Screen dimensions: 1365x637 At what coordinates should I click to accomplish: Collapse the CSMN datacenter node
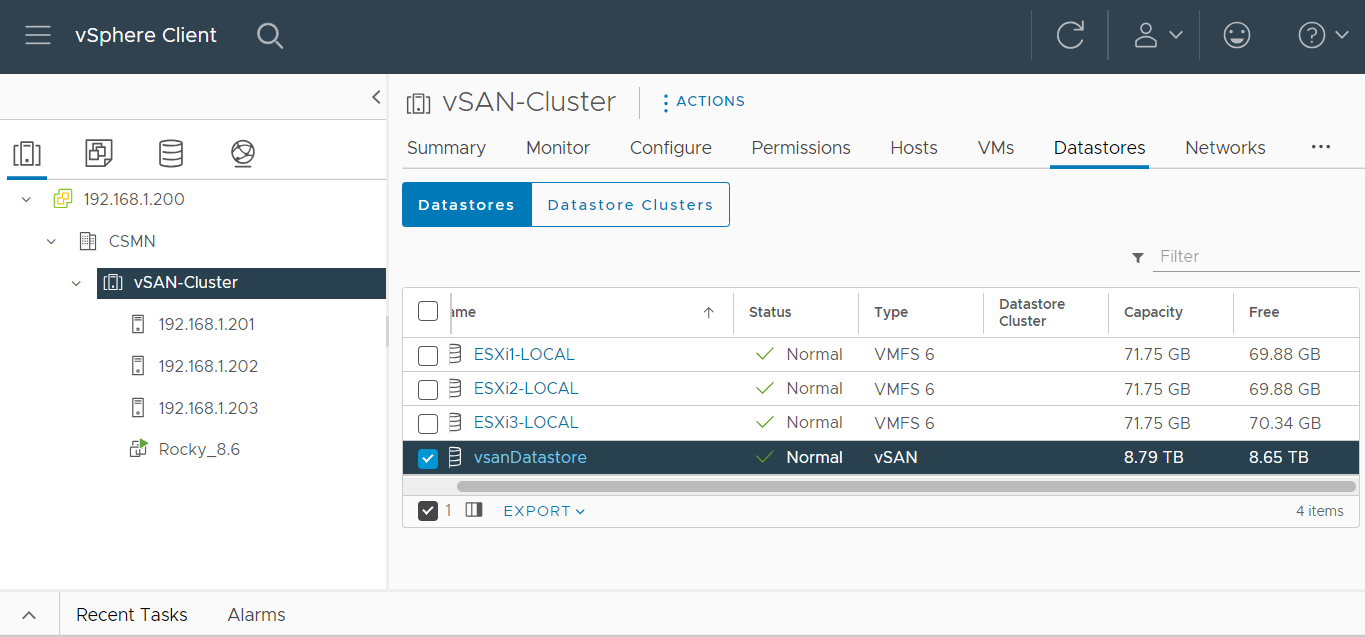[51, 242]
